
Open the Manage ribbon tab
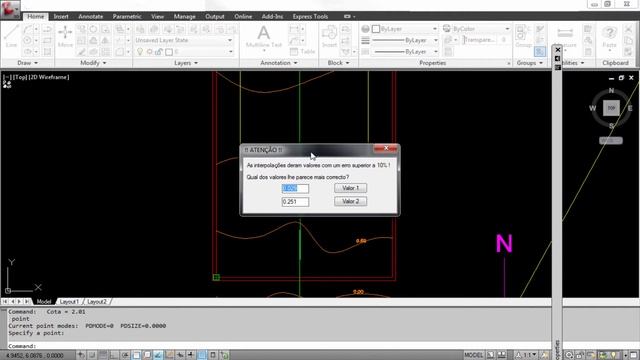click(184, 16)
